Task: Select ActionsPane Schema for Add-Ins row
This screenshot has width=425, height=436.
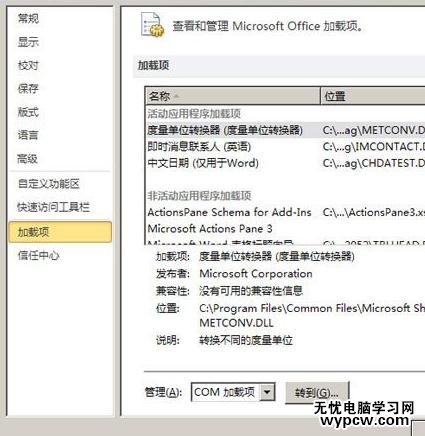Action: click(285, 212)
